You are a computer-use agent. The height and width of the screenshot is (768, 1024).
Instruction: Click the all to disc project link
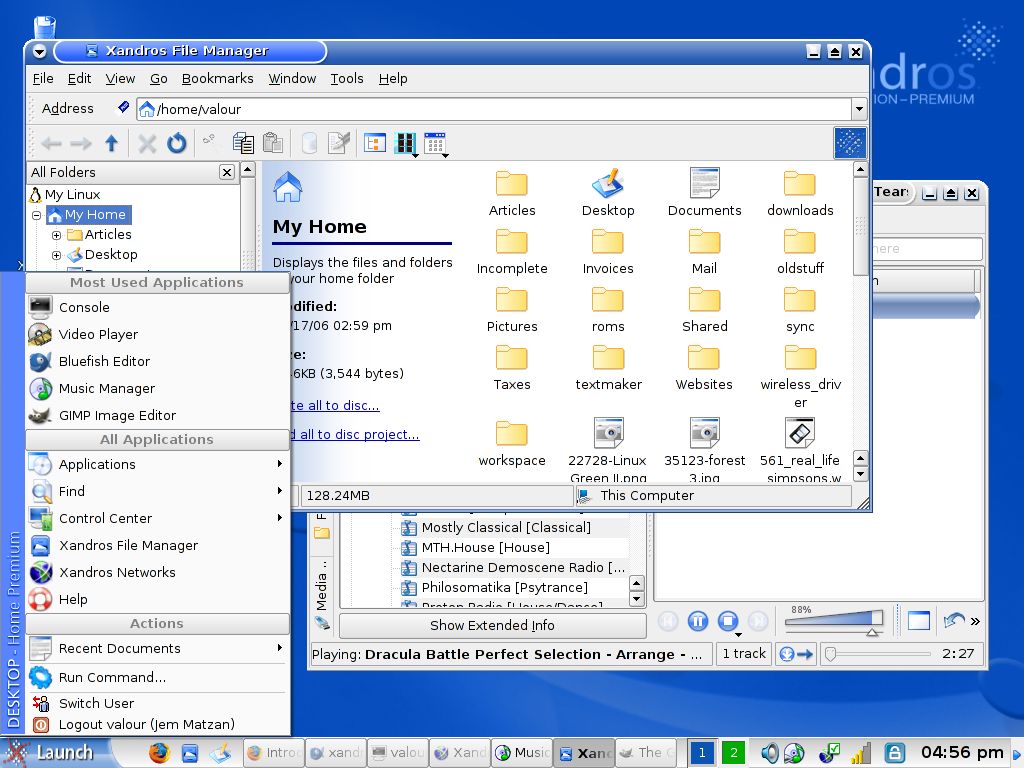pos(356,434)
